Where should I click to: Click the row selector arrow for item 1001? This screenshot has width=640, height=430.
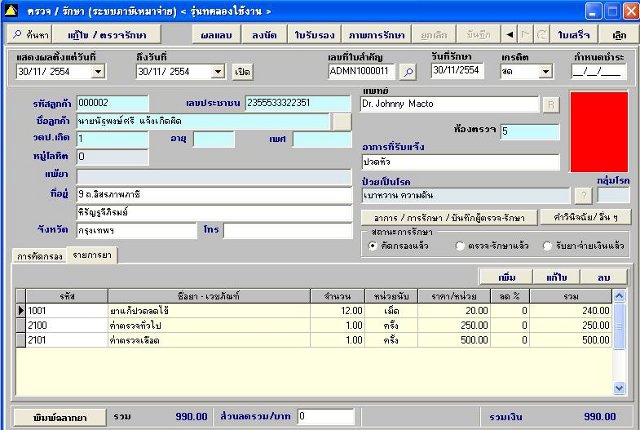pyautogui.click(x=20, y=311)
